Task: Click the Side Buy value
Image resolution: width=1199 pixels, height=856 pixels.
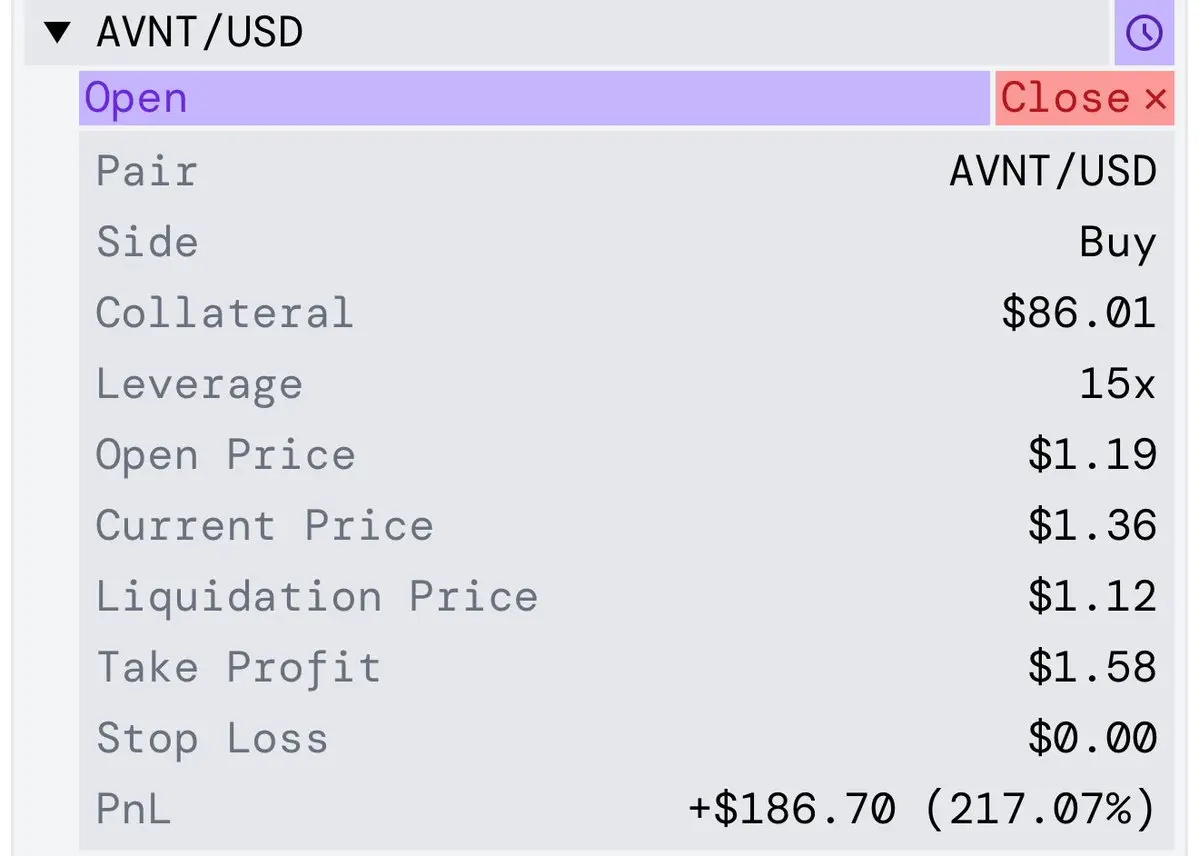Action: coord(1118,243)
